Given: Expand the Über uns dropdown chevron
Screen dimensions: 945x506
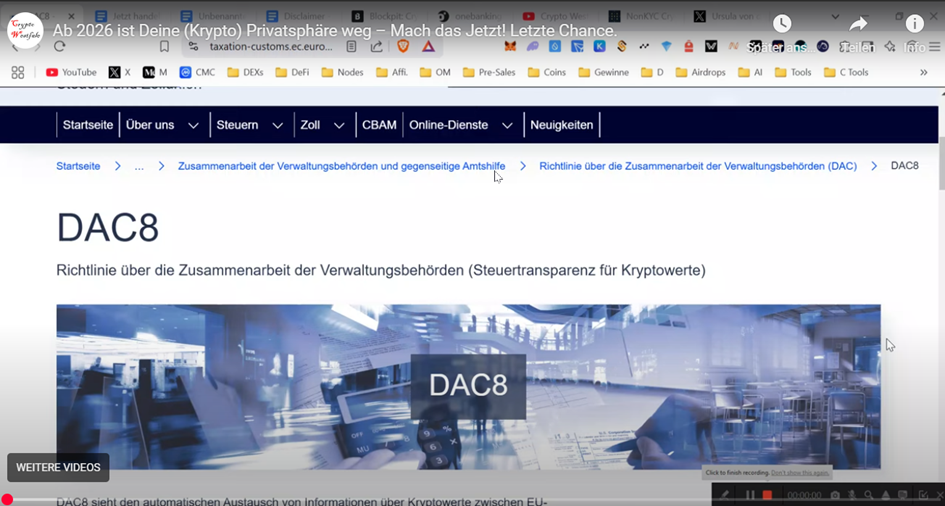Looking at the screenshot, I should (x=193, y=126).
